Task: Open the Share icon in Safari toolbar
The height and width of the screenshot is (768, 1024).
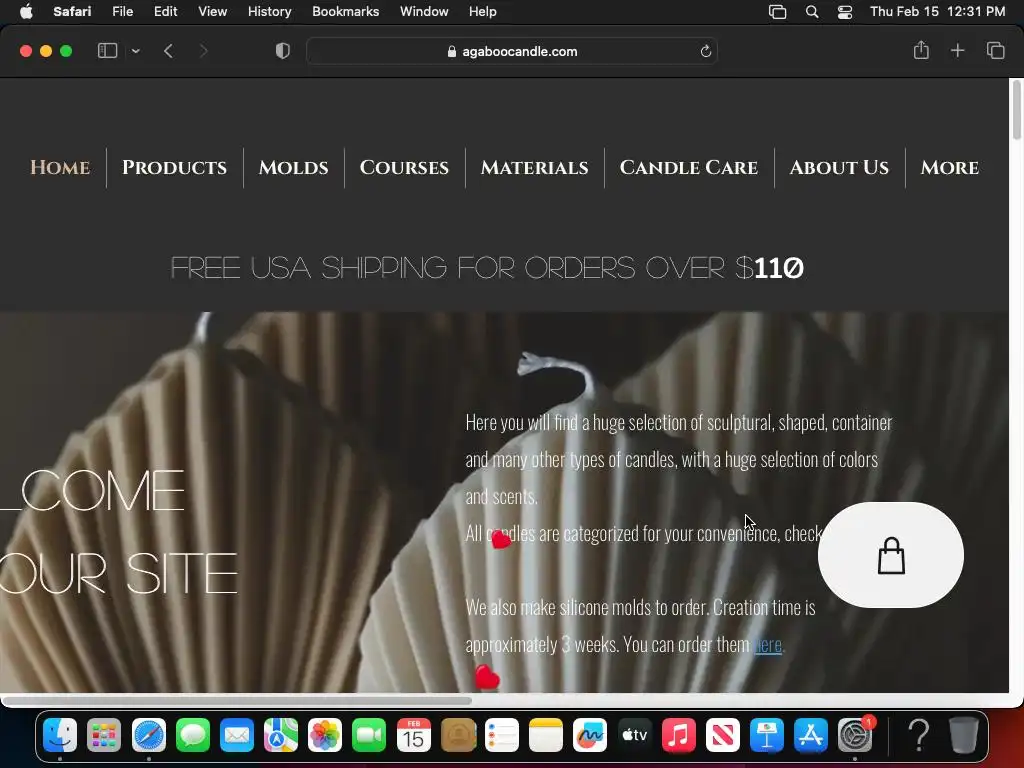Action: 921,50
